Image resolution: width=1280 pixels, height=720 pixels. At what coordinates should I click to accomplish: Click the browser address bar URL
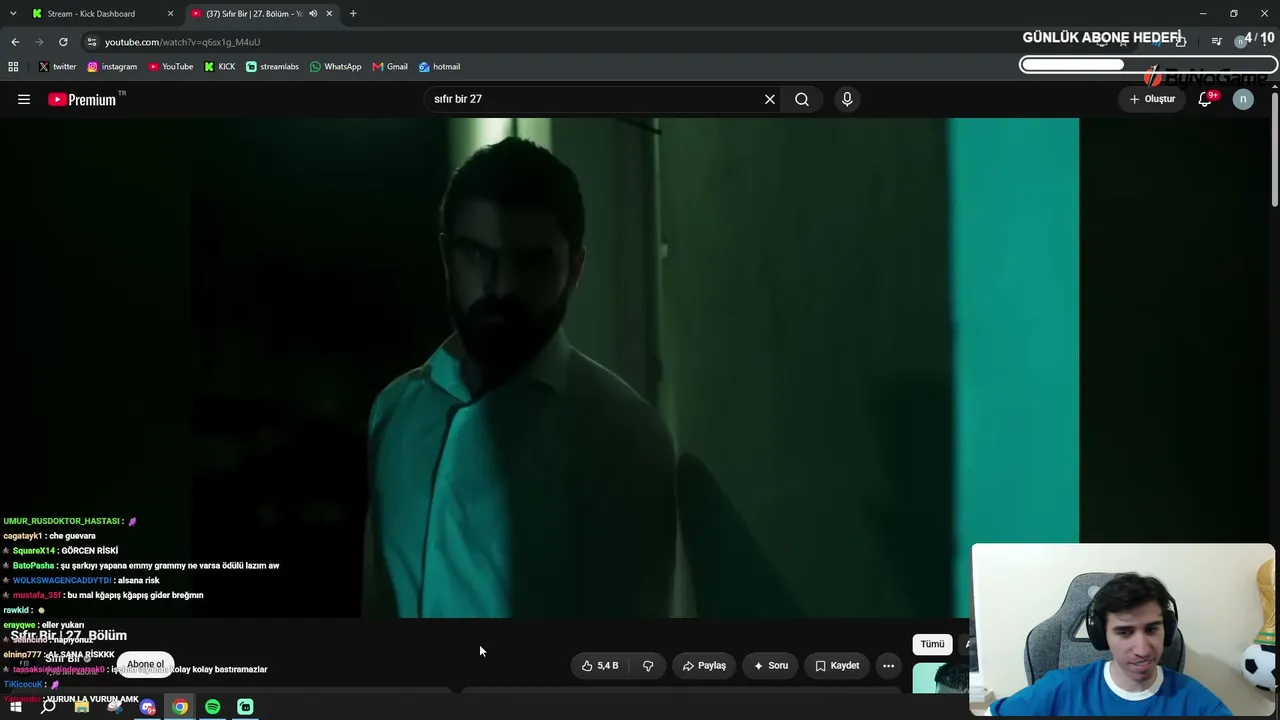click(182, 42)
